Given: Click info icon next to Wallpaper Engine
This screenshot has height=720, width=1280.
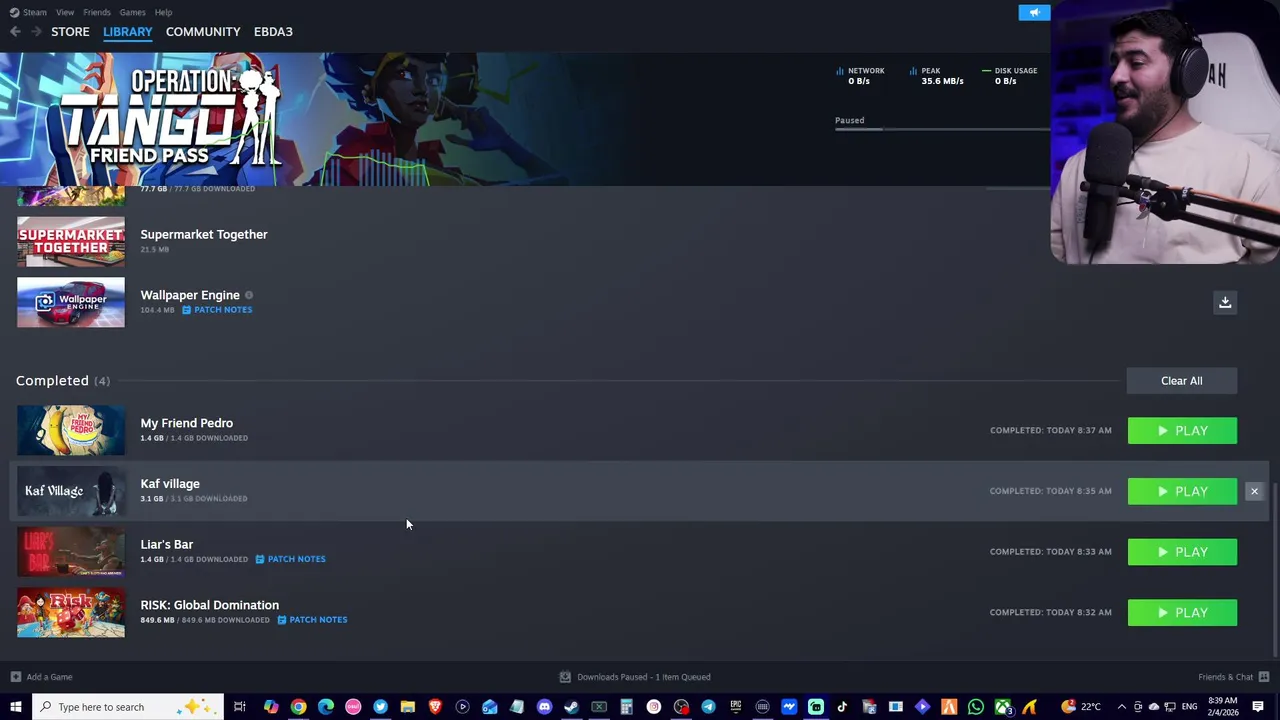Looking at the screenshot, I should [x=249, y=295].
